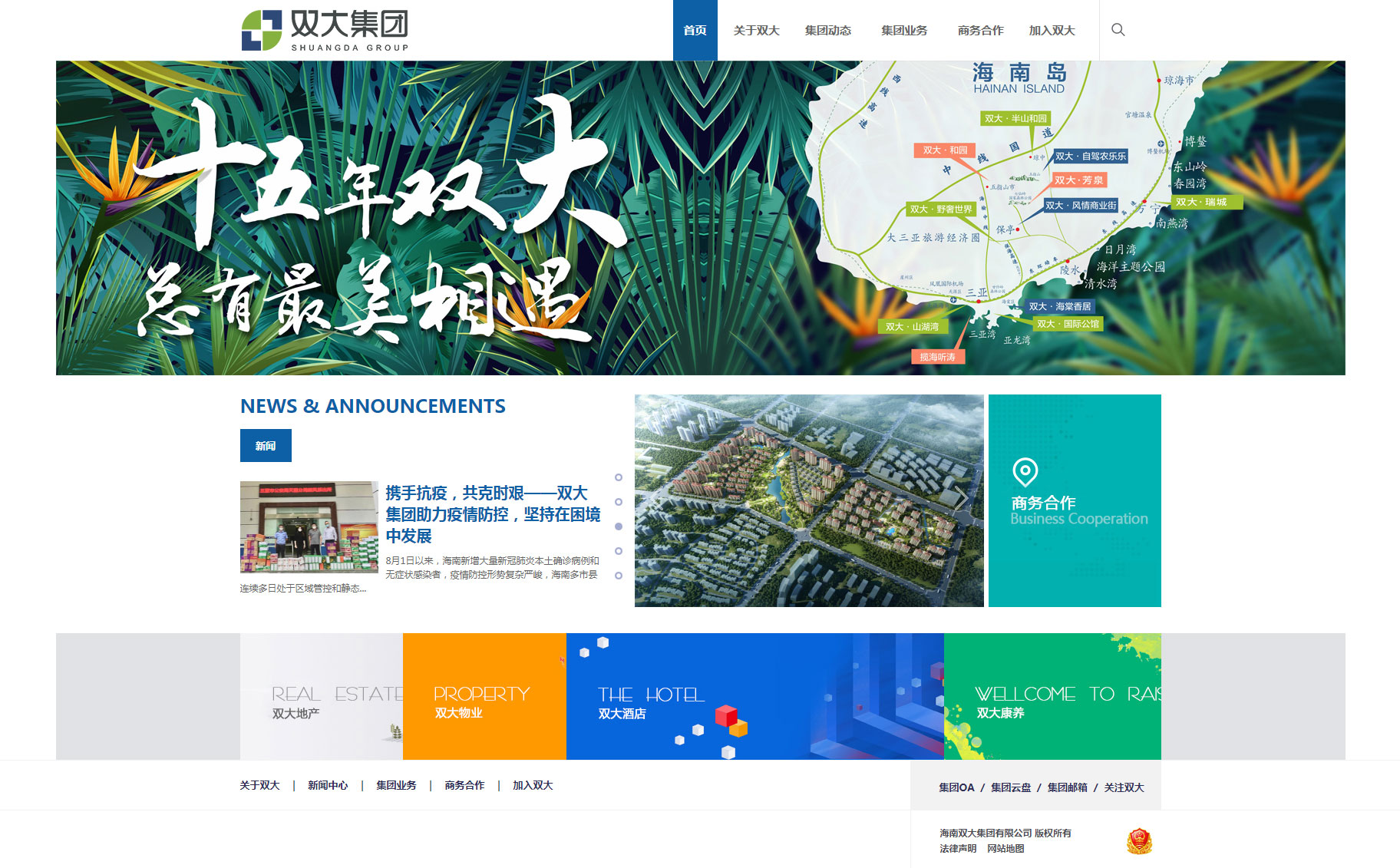This screenshot has width=1400, height=868.
Task: Click the search magnifier icon
Action: 1118,30
